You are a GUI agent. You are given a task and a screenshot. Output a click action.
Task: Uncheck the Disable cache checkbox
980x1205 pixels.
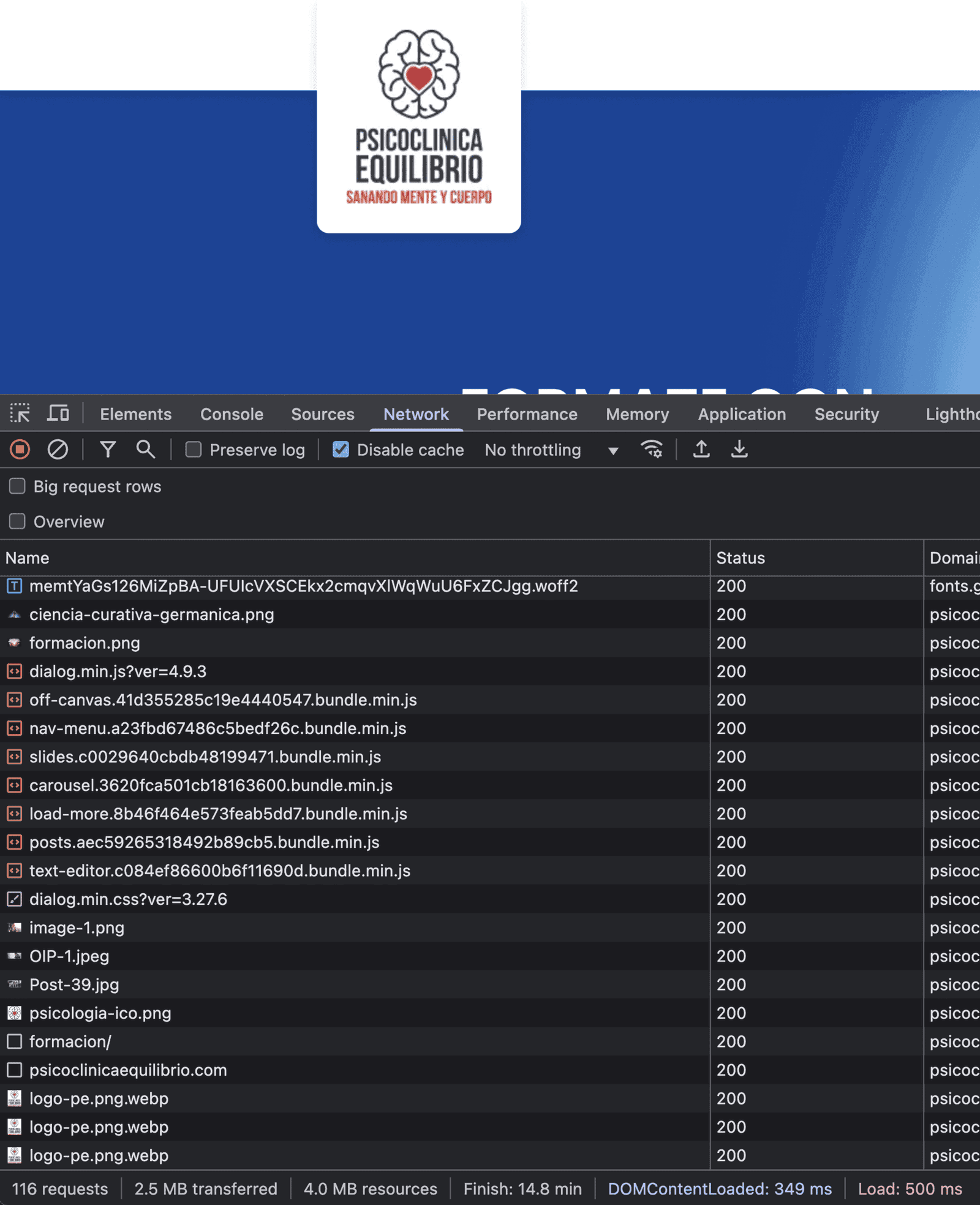pyautogui.click(x=341, y=450)
